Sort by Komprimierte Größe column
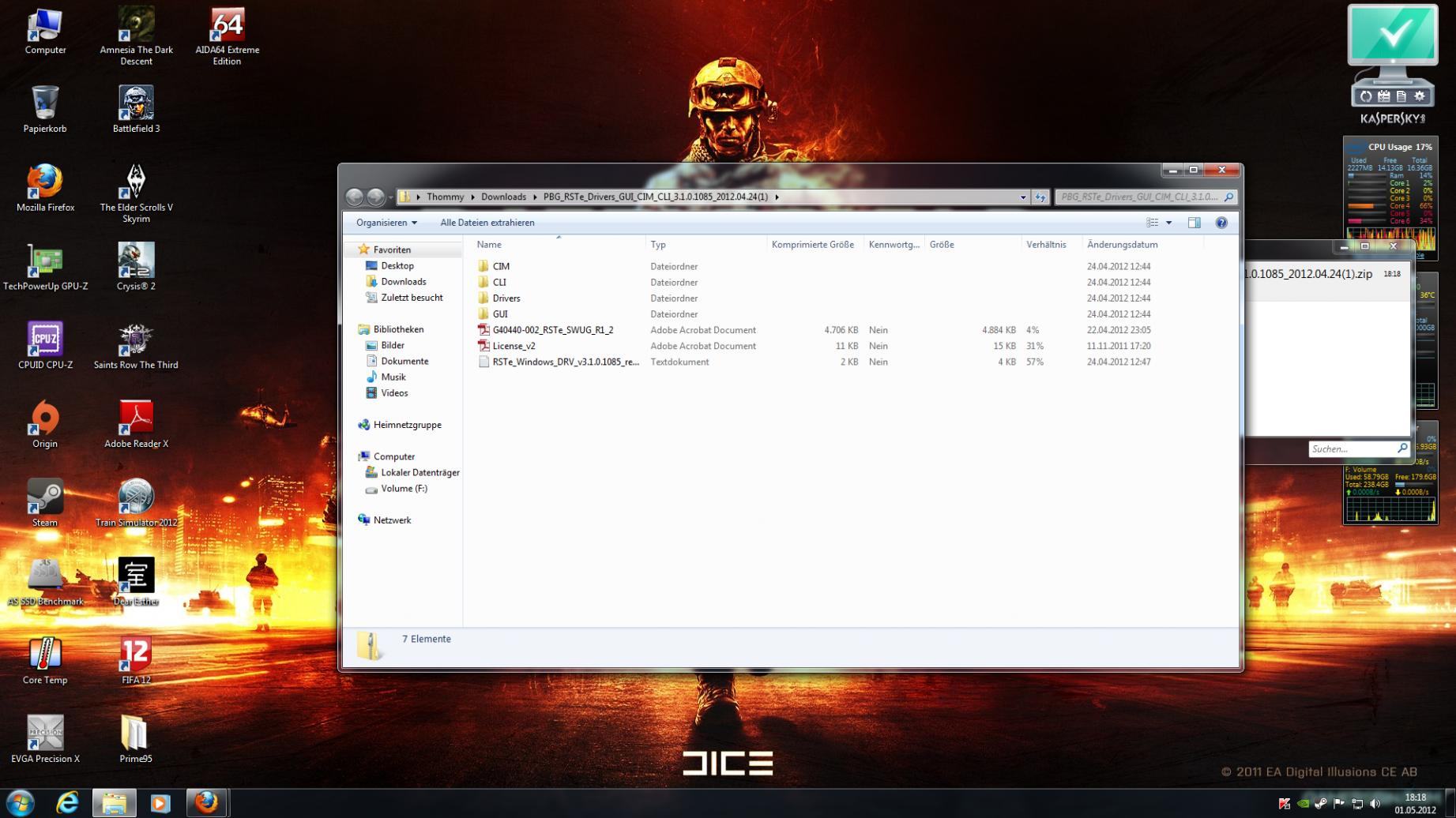 tap(815, 245)
